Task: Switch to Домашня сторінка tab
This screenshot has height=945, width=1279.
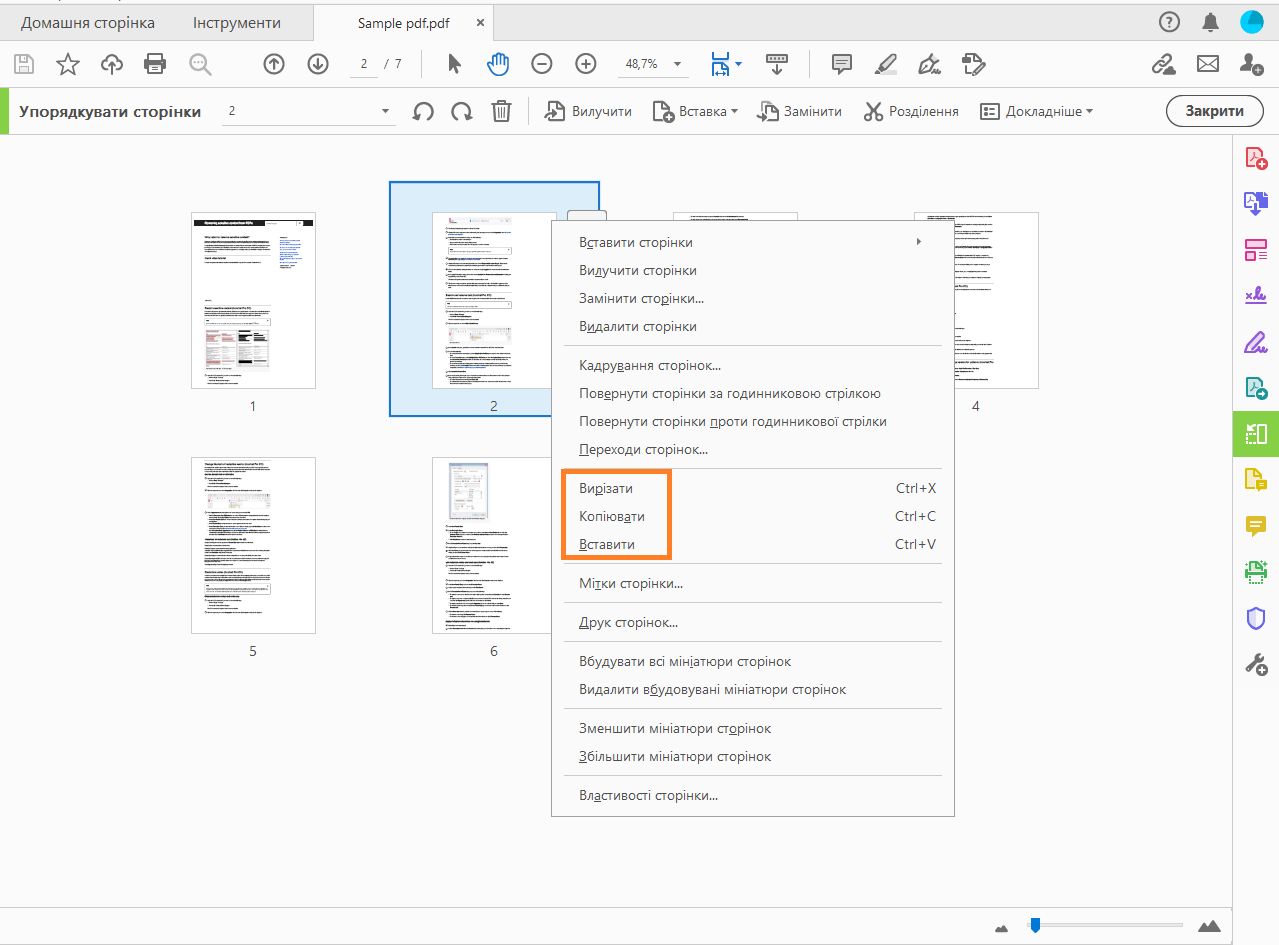Action: pos(88,22)
